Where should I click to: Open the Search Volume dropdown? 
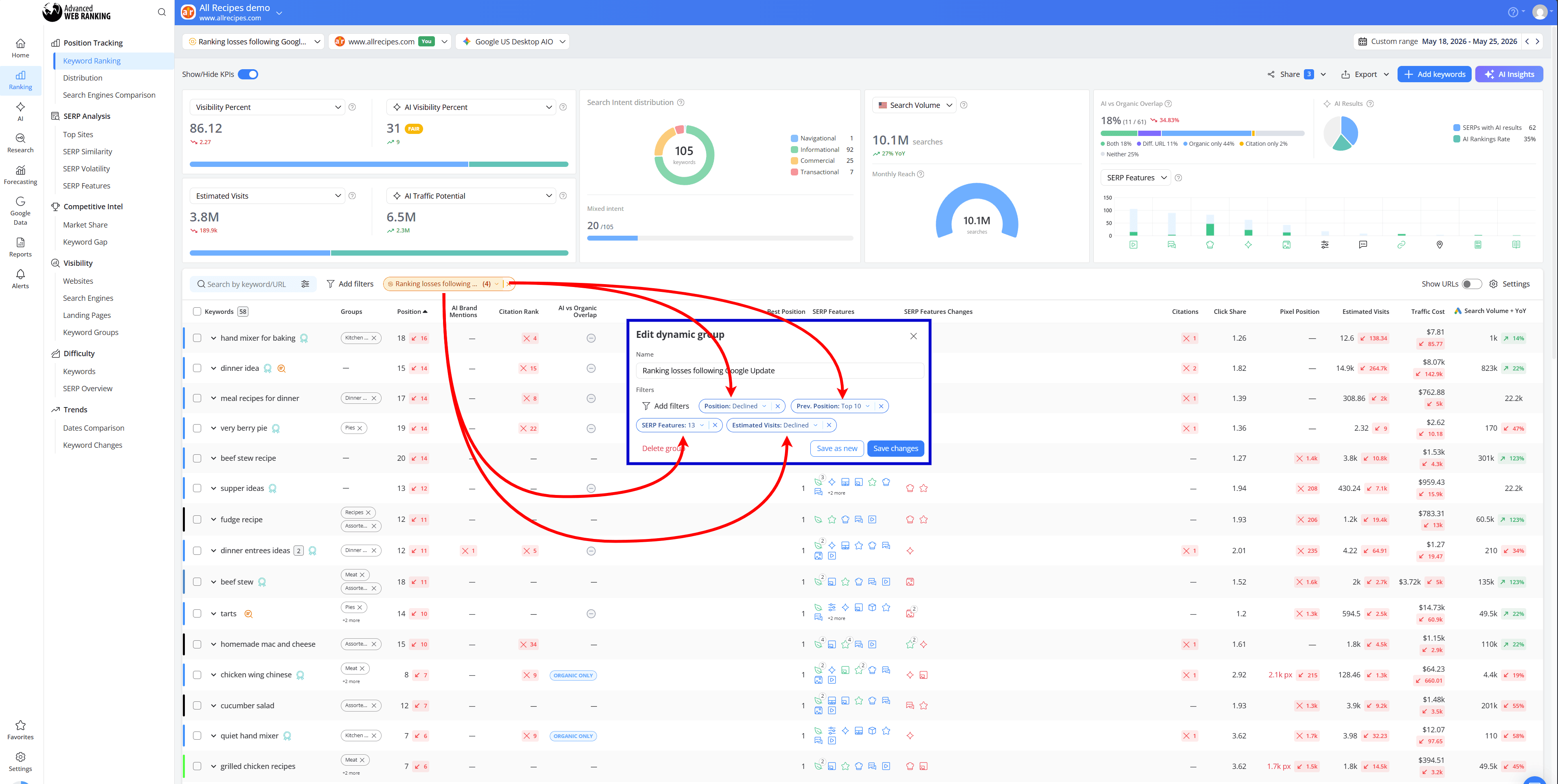click(x=915, y=105)
